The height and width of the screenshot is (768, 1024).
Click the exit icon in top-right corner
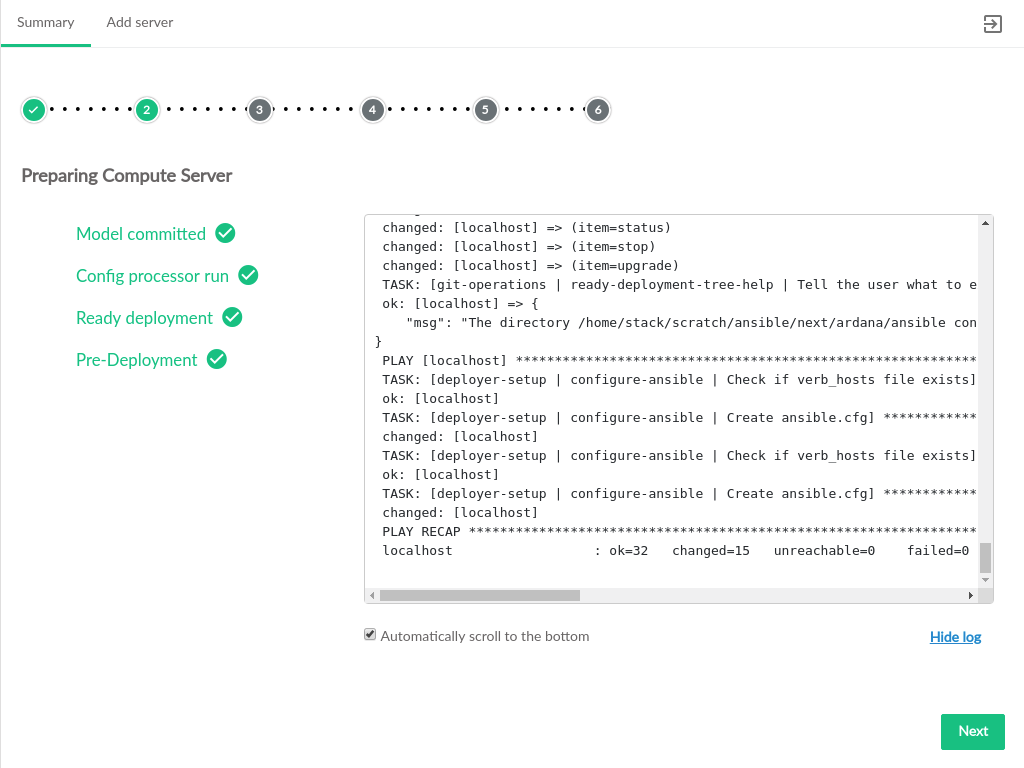click(992, 24)
